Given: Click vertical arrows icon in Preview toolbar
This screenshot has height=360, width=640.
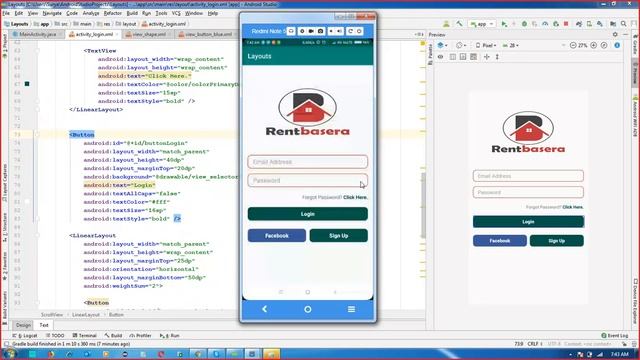Looking at the screenshot, I should point(497,57).
